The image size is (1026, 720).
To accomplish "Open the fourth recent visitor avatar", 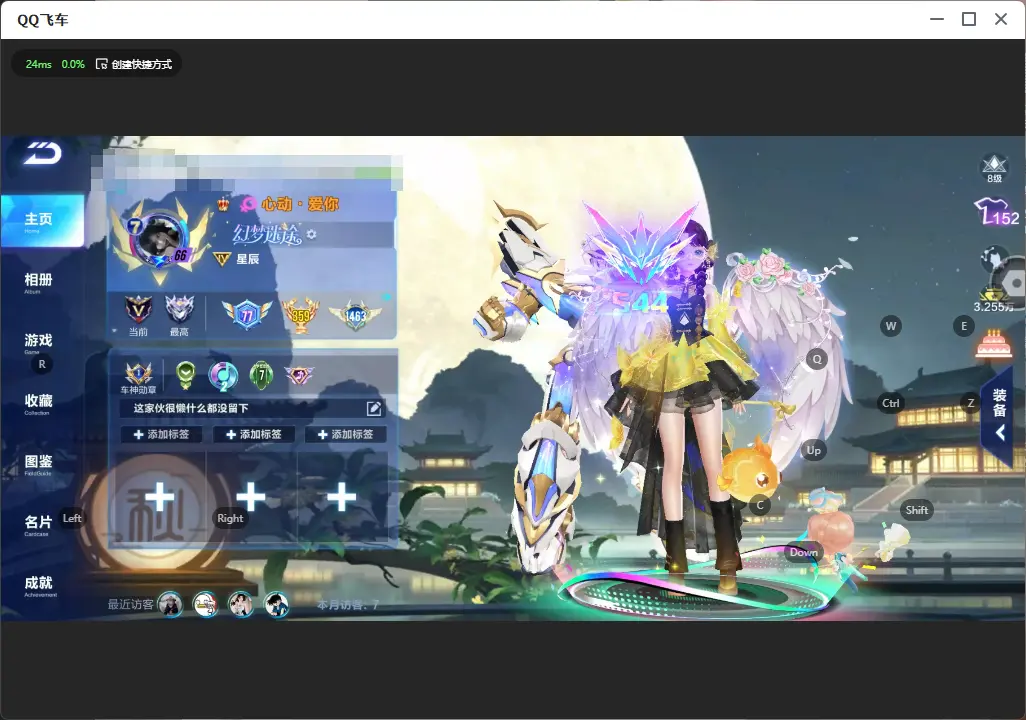I will point(276,604).
